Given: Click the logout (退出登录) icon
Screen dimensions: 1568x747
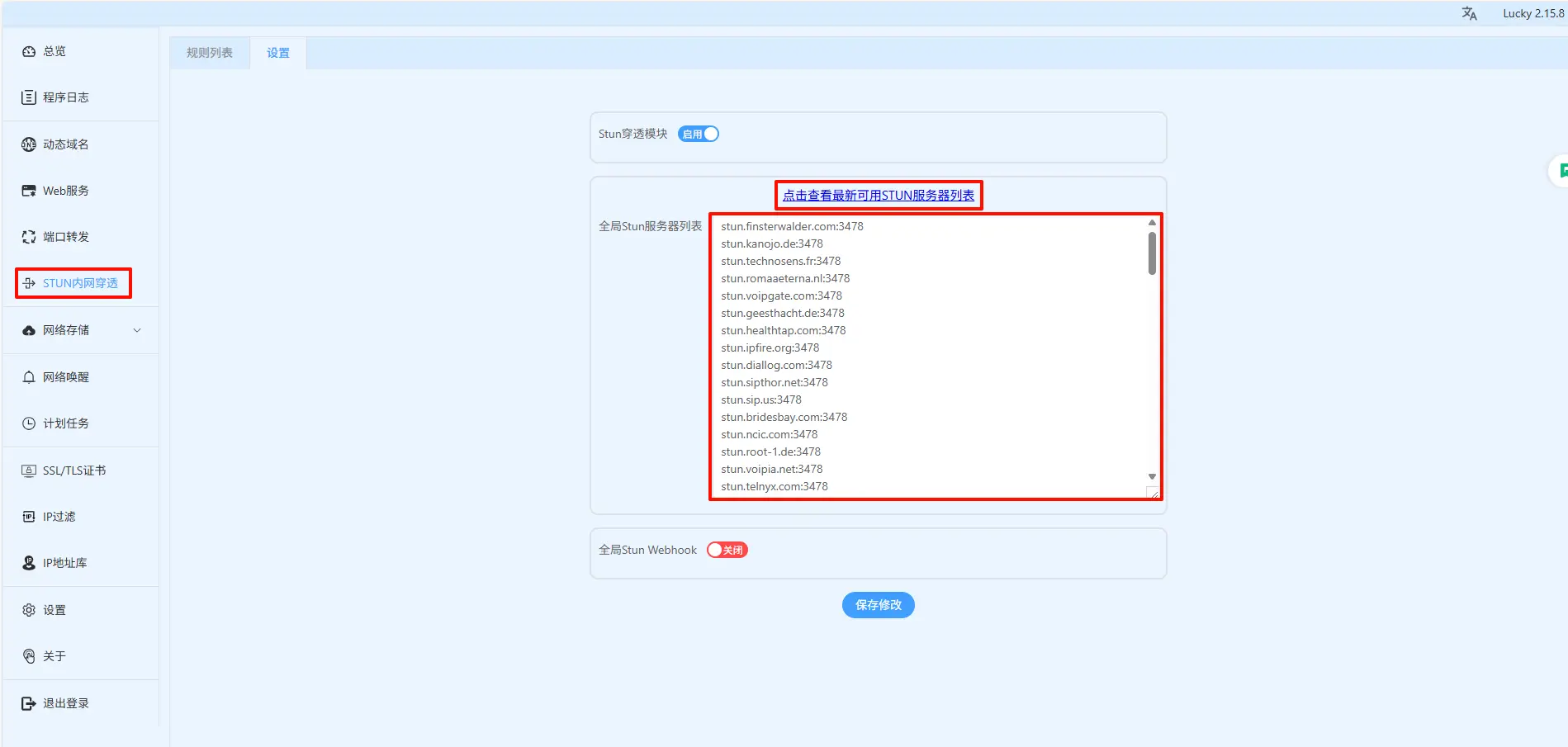Looking at the screenshot, I should [x=29, y=703].
